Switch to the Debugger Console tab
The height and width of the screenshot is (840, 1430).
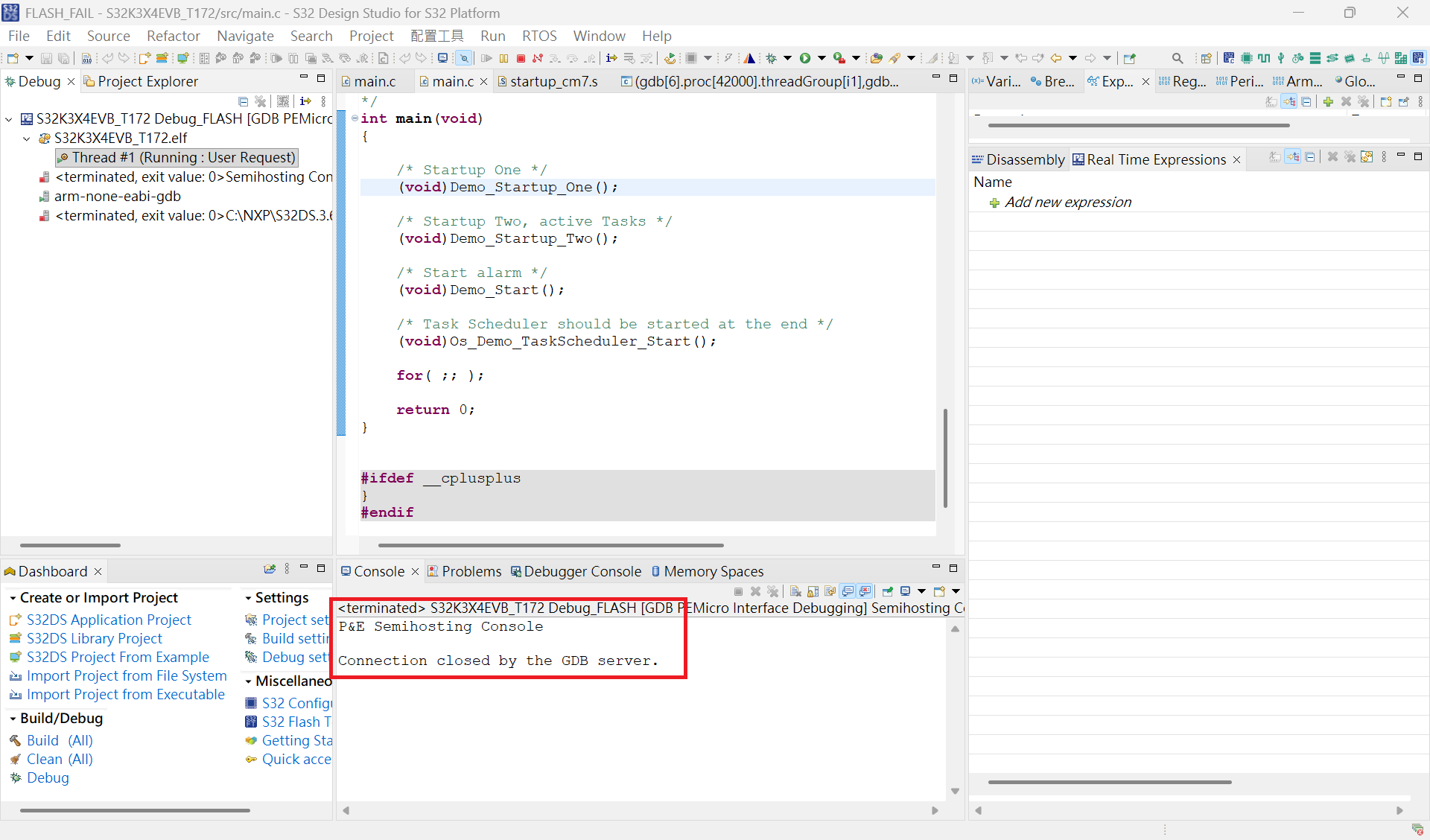pyautogui.click(x=576, y=571)
